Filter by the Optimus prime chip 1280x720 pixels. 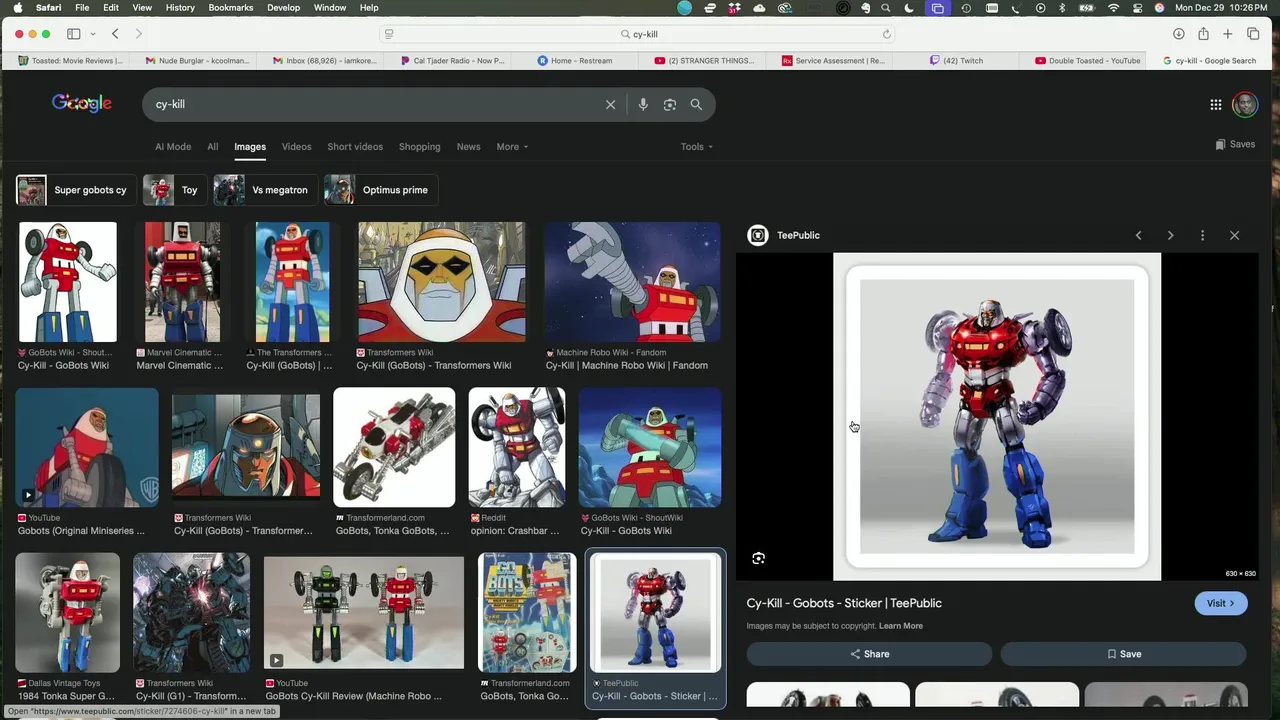380,190
